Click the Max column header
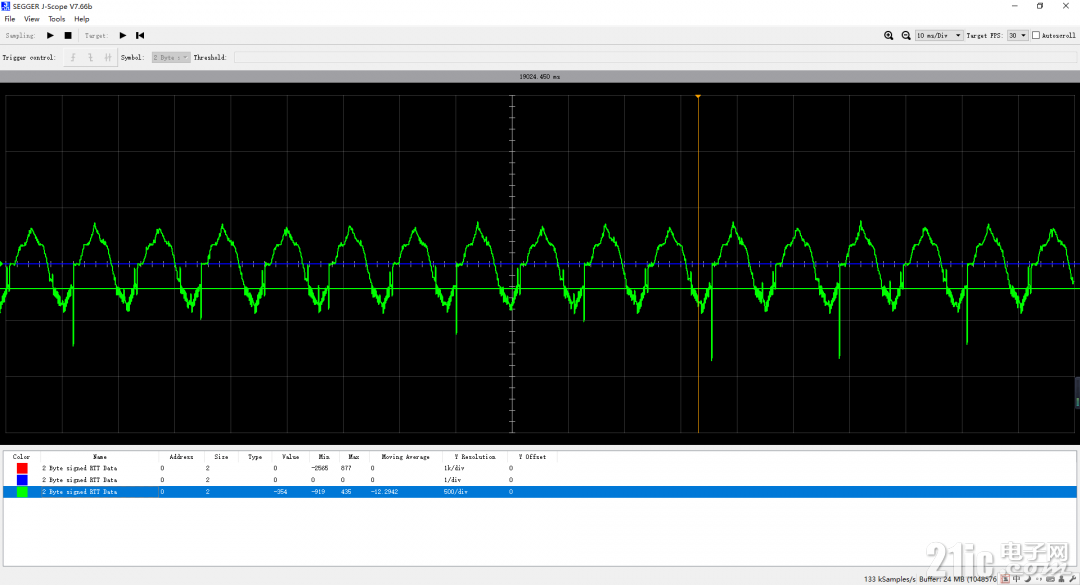 [x=354, y=456]
